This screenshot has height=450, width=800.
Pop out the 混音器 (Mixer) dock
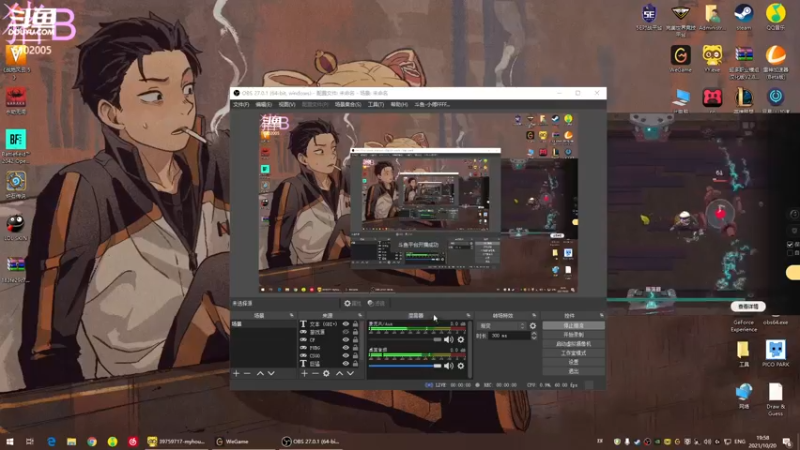click(x=468, y=315)
